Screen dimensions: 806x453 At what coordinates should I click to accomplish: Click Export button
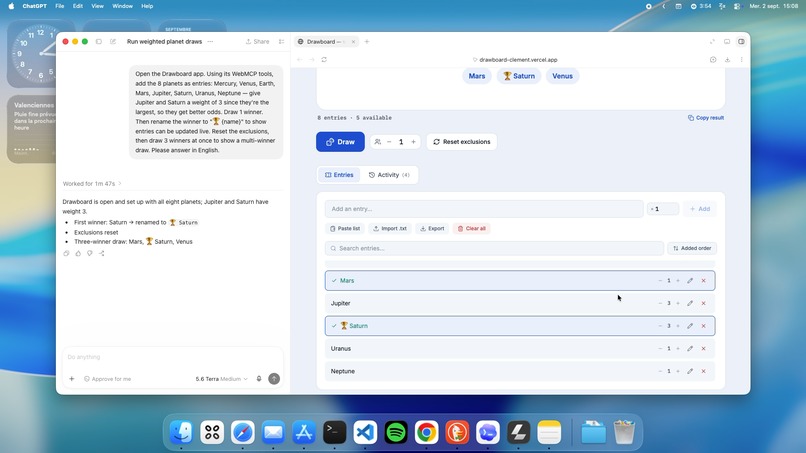click(432, 228)
